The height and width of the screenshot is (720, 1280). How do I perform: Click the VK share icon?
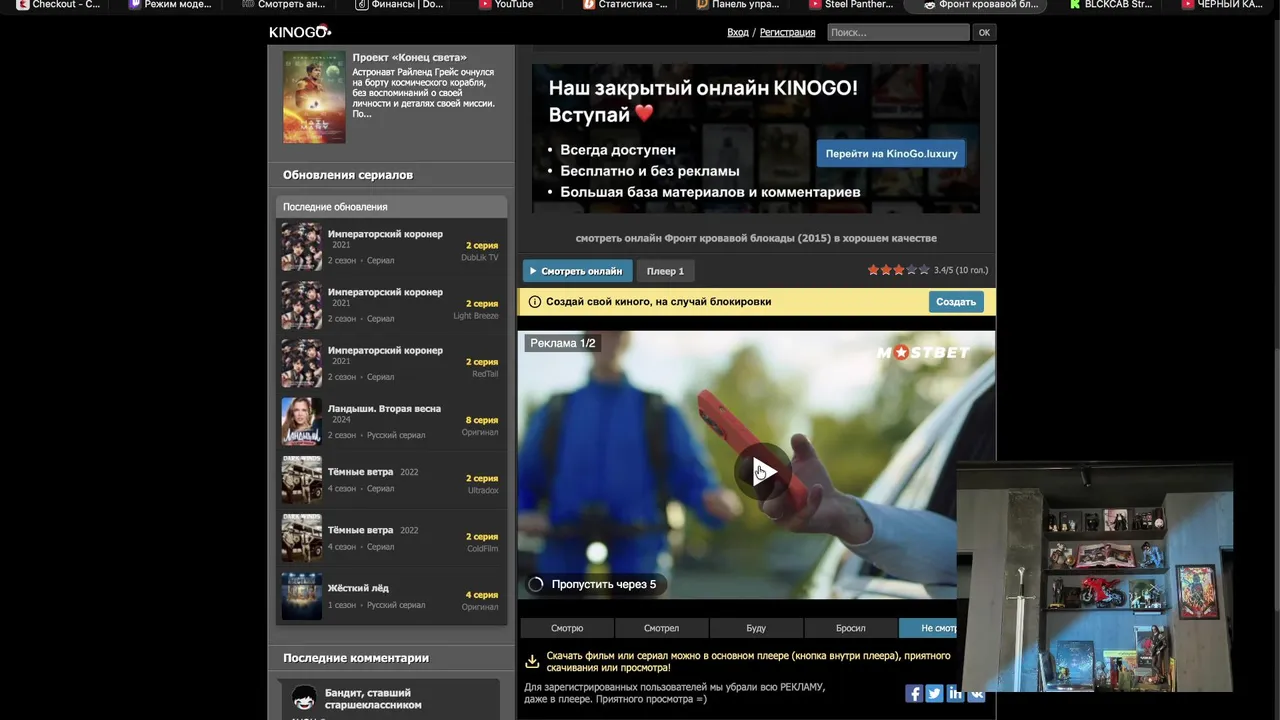tap(975, 694)
